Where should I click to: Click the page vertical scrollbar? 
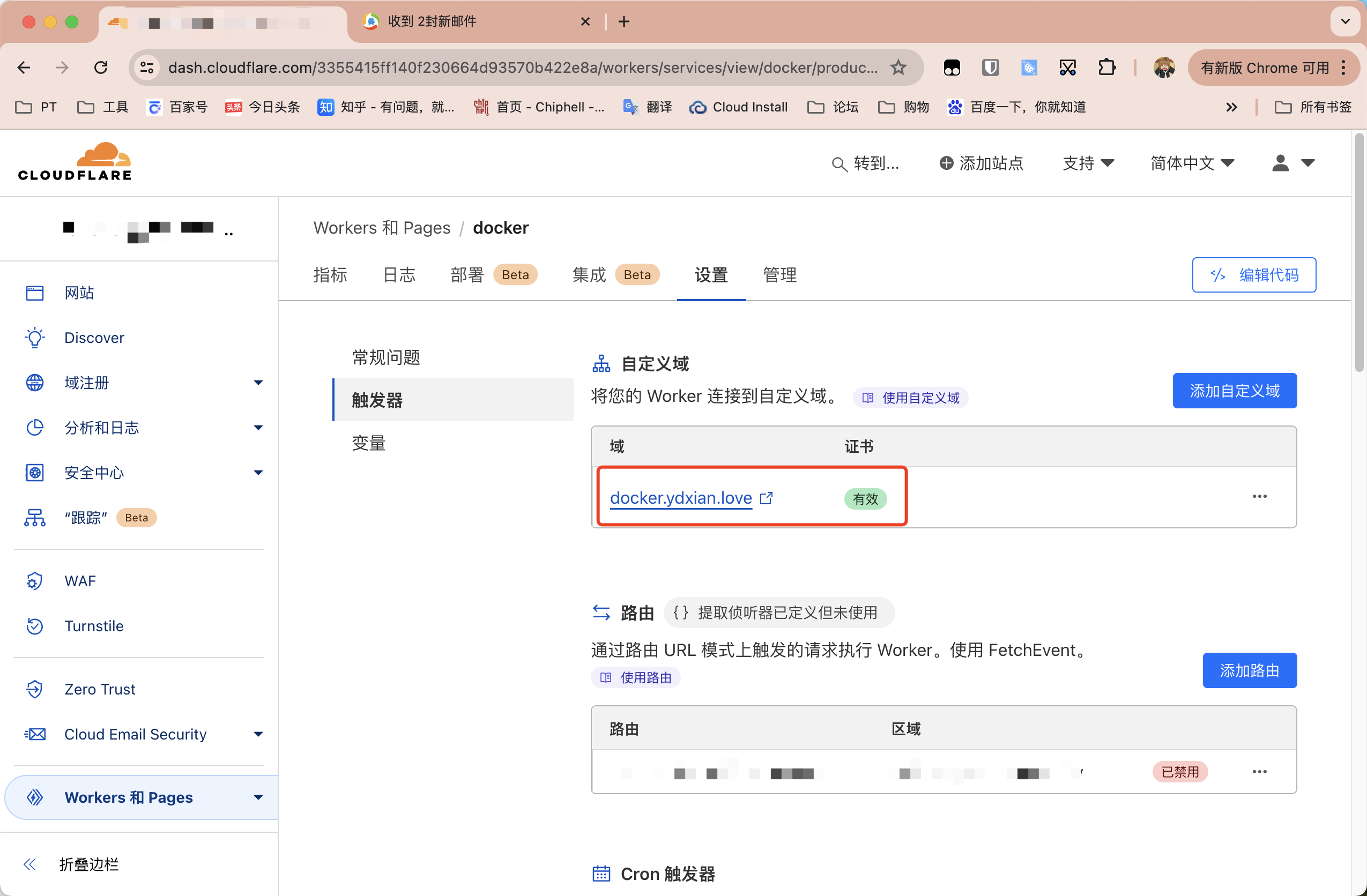[x=1359, y=253]
